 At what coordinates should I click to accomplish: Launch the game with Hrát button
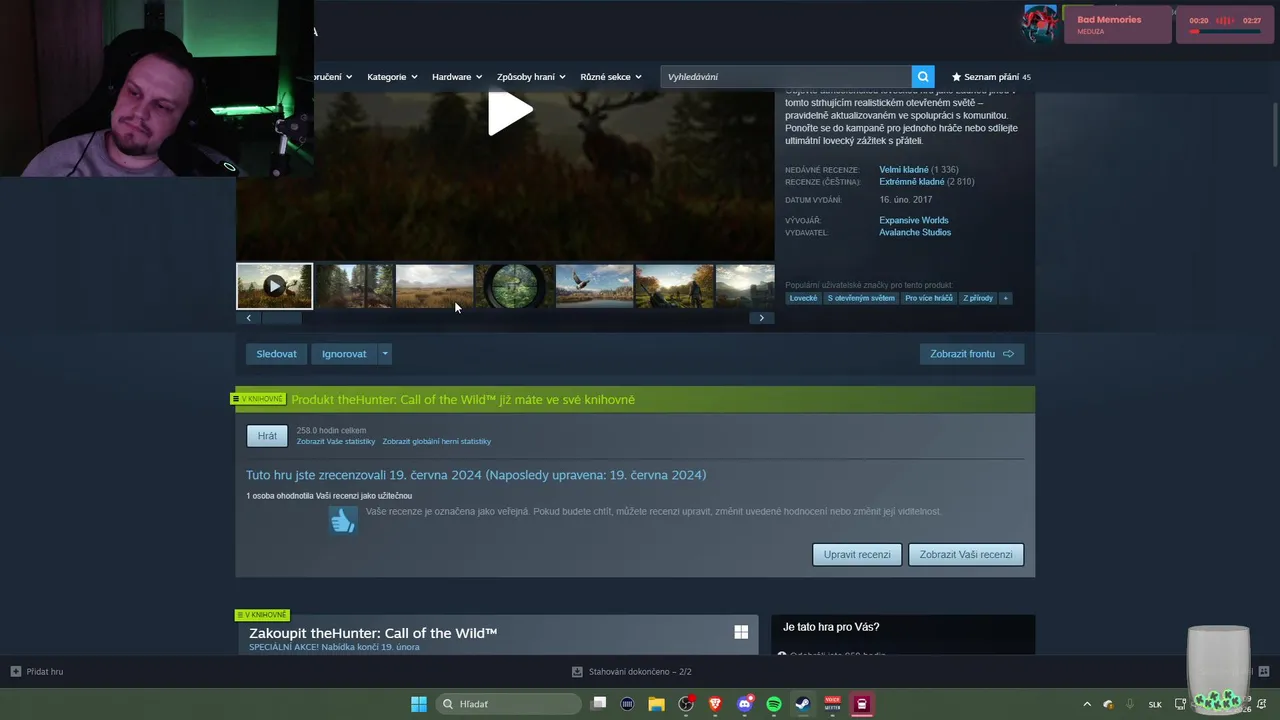[x=267, y=436]
